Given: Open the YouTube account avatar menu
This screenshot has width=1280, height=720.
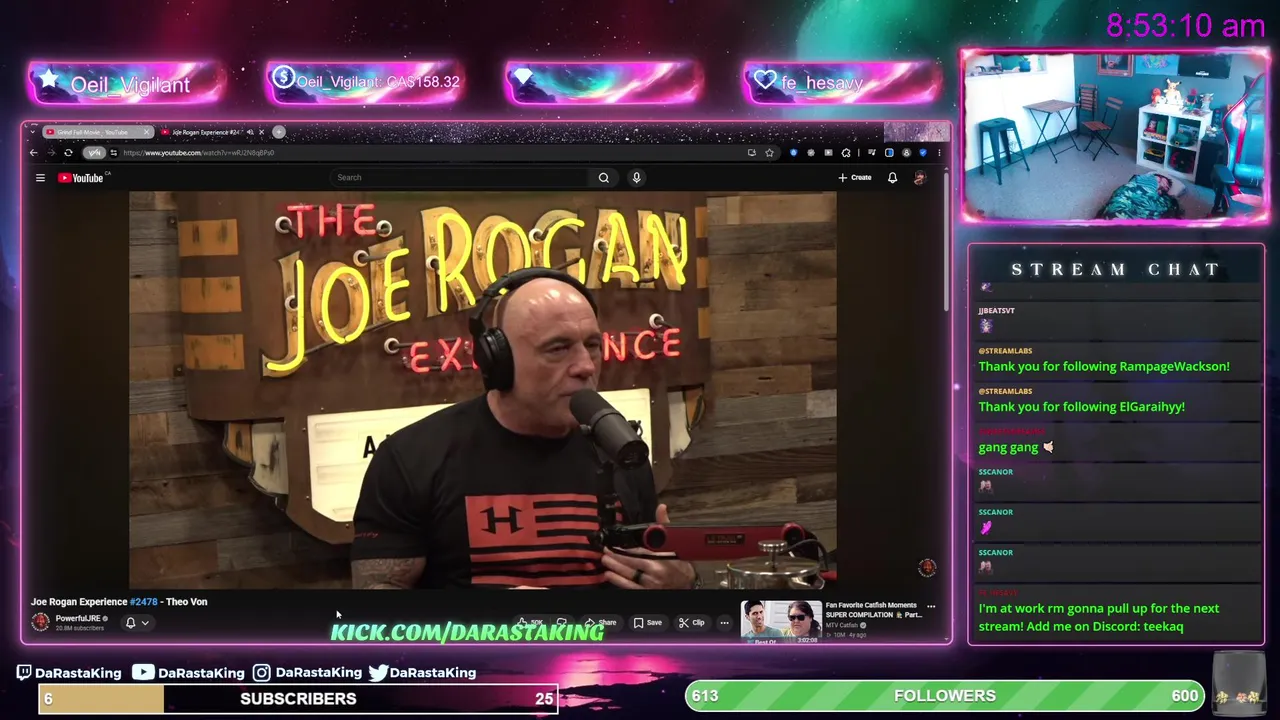Looking at the screenshot, I should [x=920, y=178].
